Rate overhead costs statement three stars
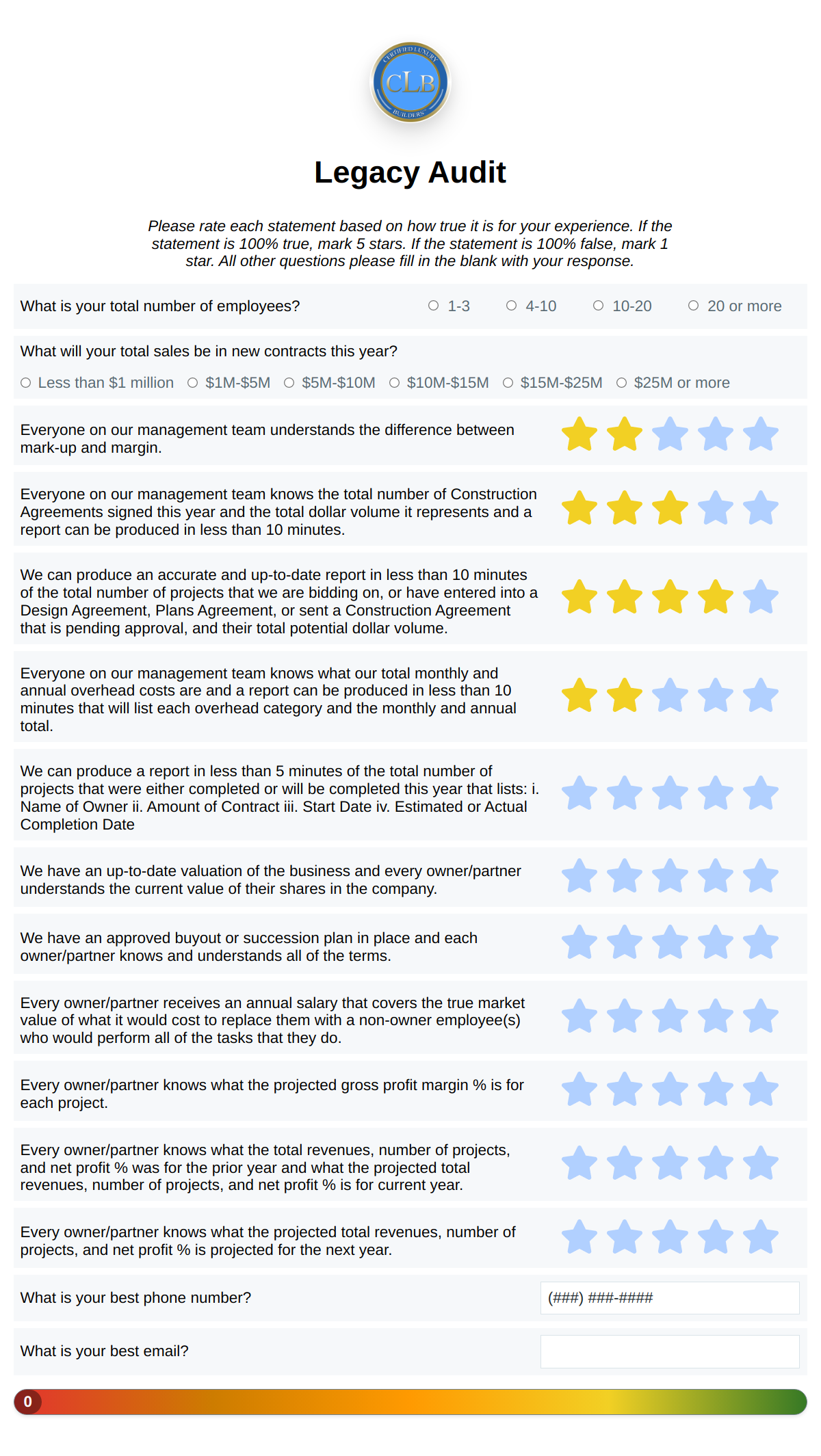 [670, 696]
